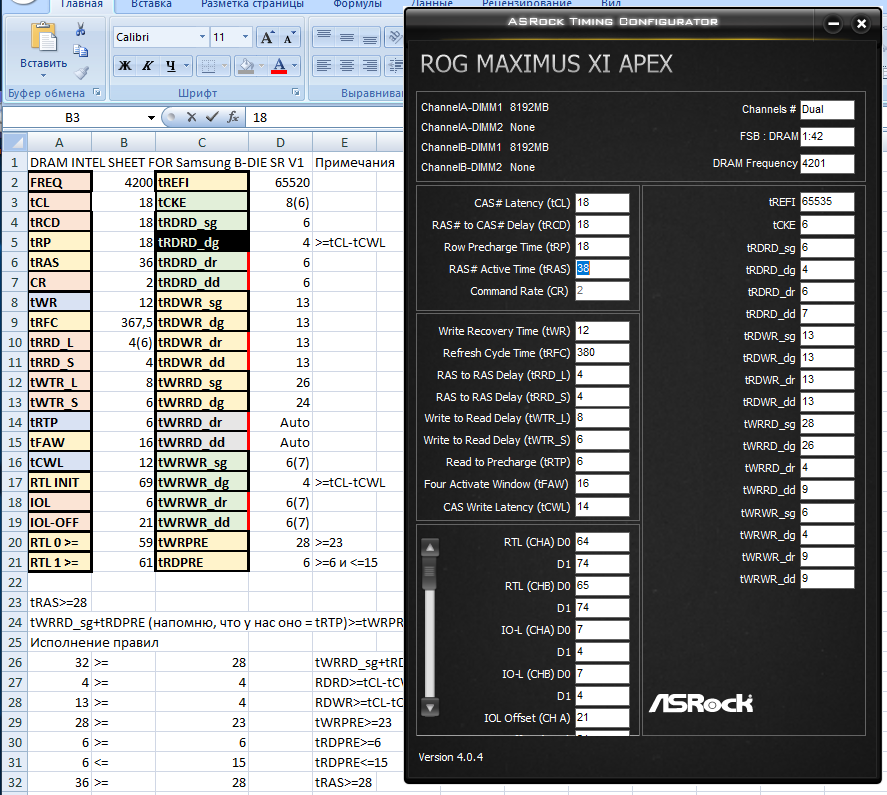Expand the Paste options arrow

click(44, 75)
